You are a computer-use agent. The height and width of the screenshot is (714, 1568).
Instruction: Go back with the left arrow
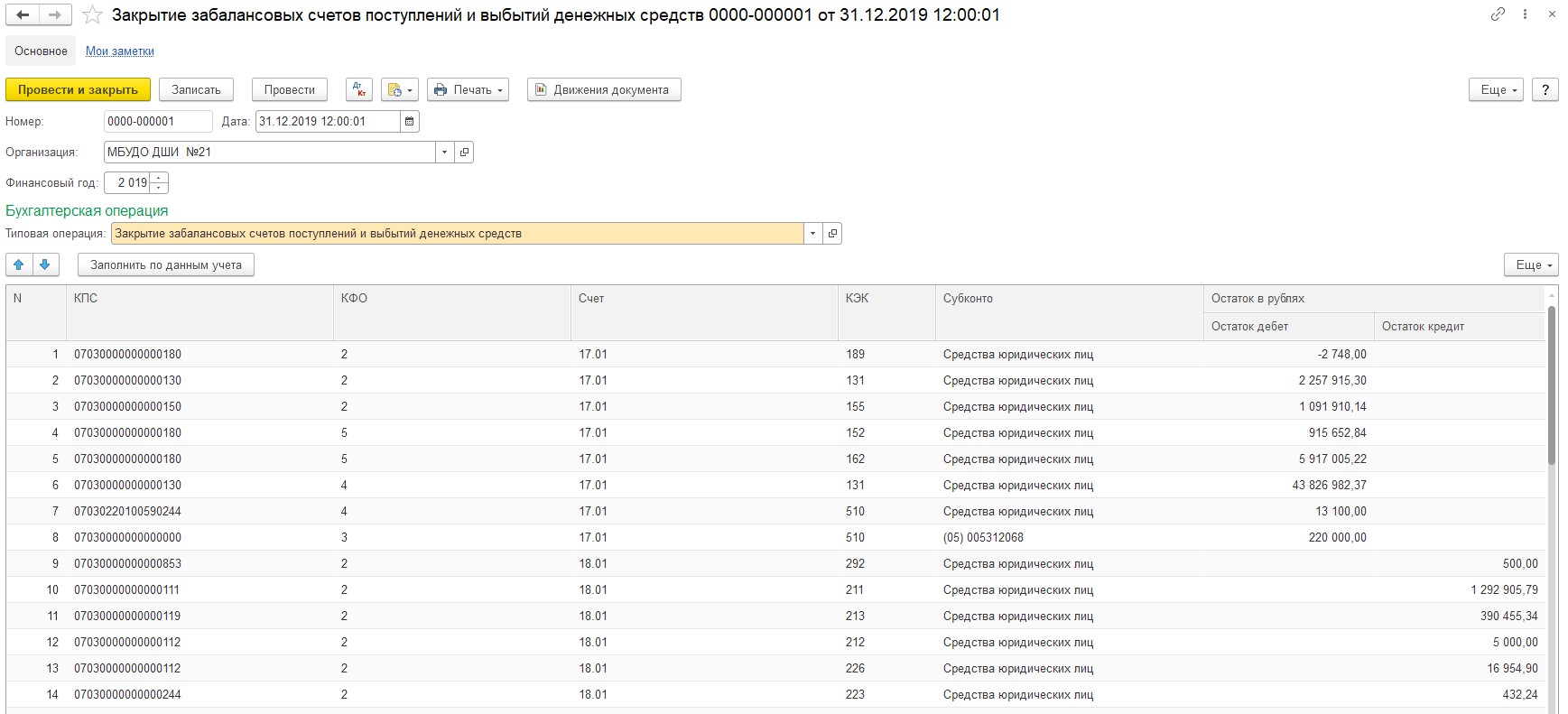click(x=23, y=15)
